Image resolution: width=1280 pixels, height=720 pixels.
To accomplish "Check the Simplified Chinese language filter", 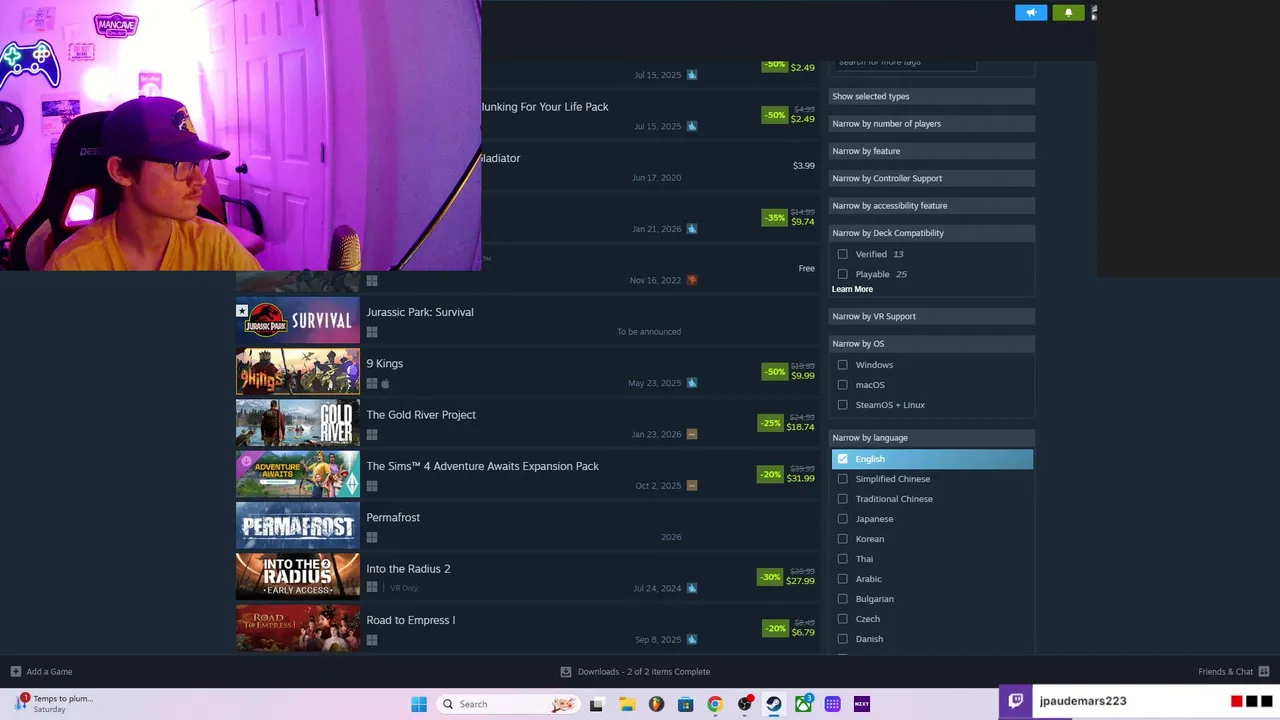I will tap(842, 479).
